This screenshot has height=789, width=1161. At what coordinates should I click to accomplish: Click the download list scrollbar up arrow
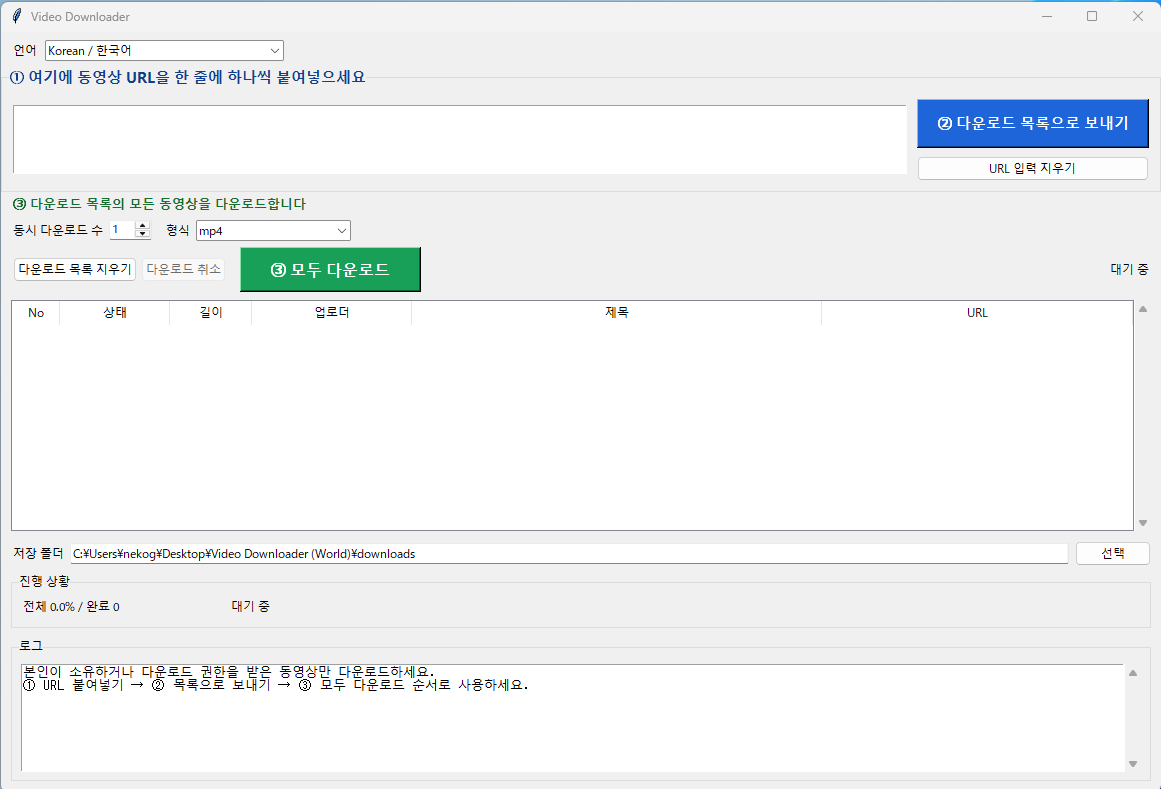1143,309
